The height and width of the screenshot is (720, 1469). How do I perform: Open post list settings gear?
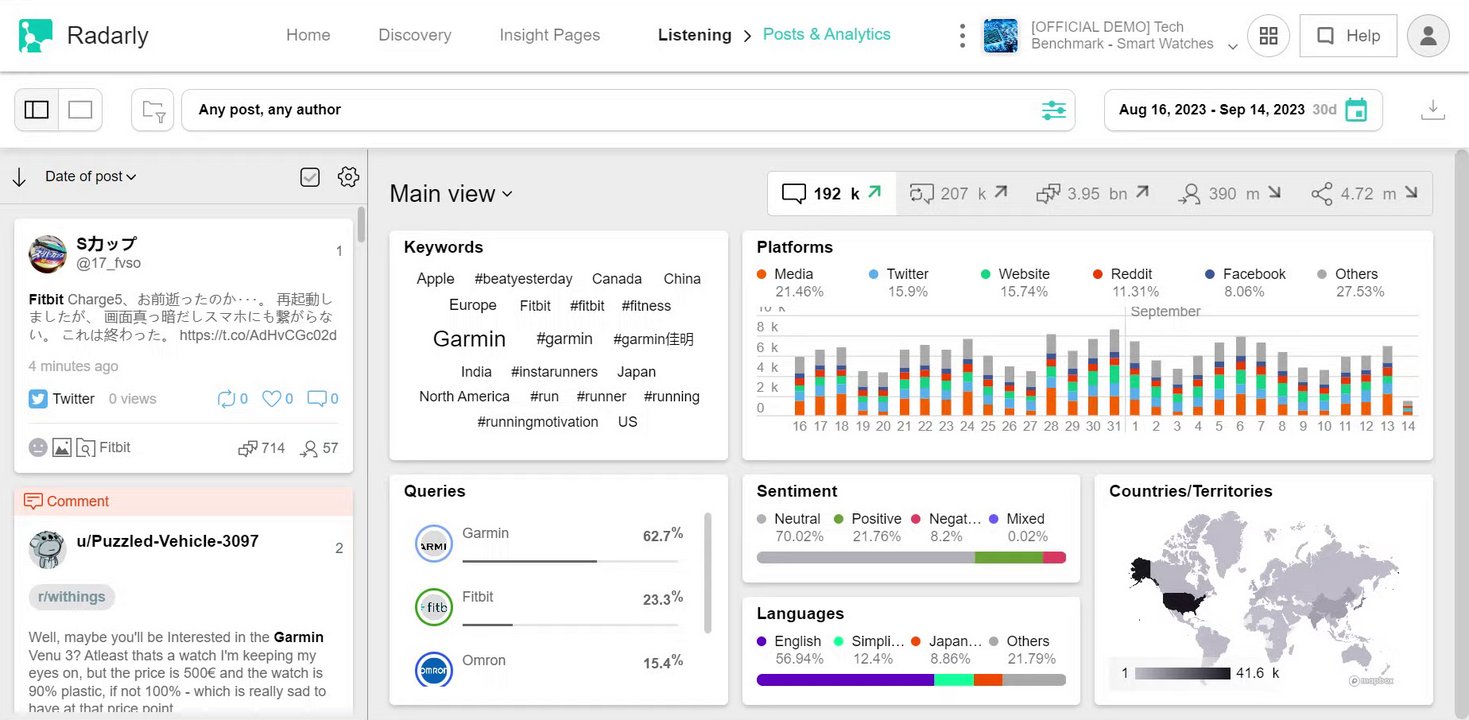(x=348, y=177)
